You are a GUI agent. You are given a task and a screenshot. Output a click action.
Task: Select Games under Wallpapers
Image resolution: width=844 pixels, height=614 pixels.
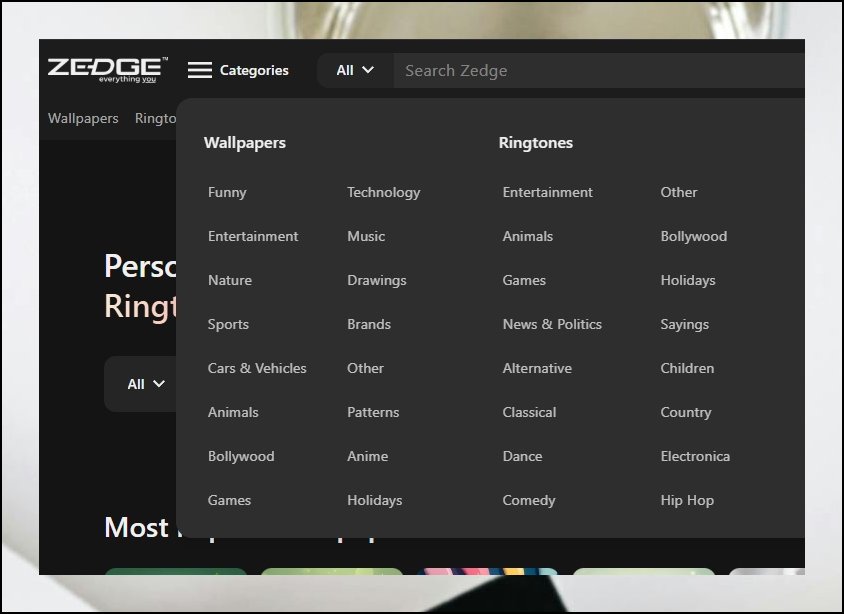coord(229,500)
